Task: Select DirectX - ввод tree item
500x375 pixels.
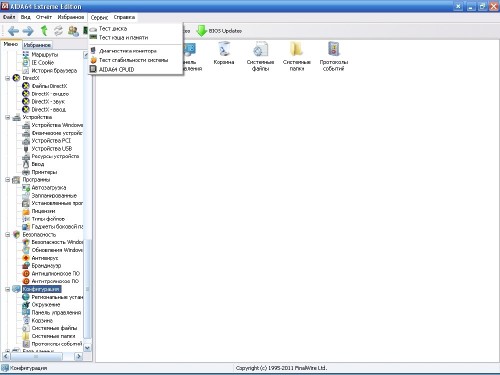Action: 48,110
